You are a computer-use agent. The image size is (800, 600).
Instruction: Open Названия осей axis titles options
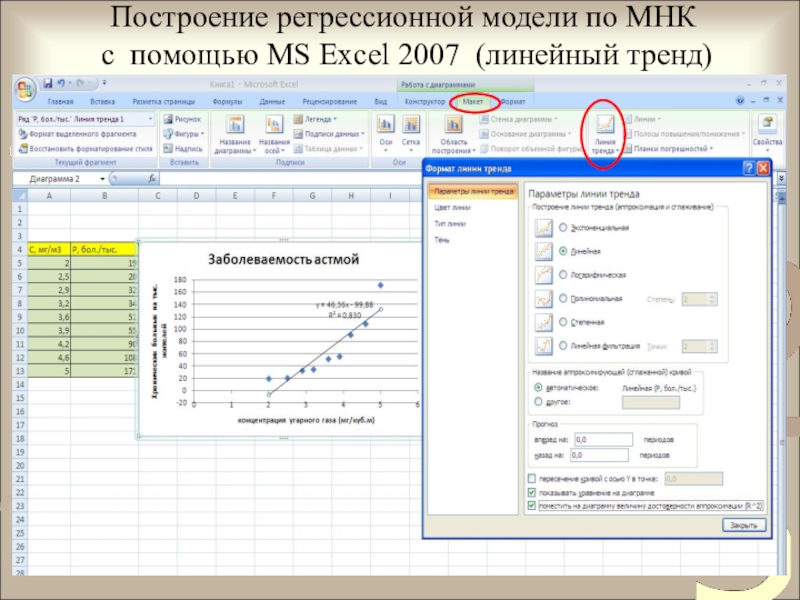tap(274, 135)
